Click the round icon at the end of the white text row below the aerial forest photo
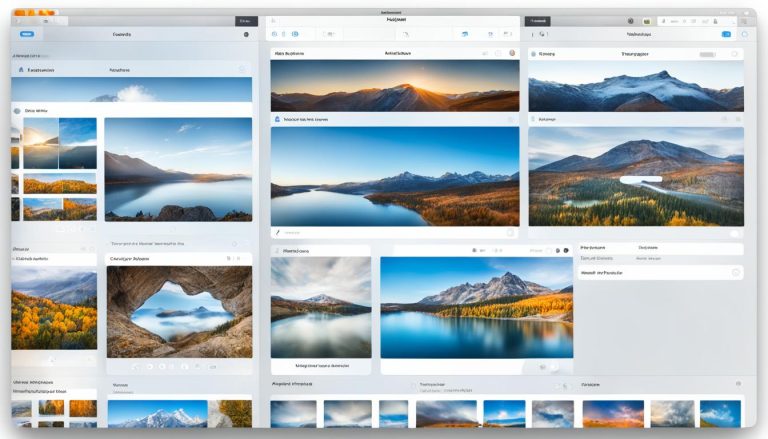768x439 pixels. click(x=735, y=272)
